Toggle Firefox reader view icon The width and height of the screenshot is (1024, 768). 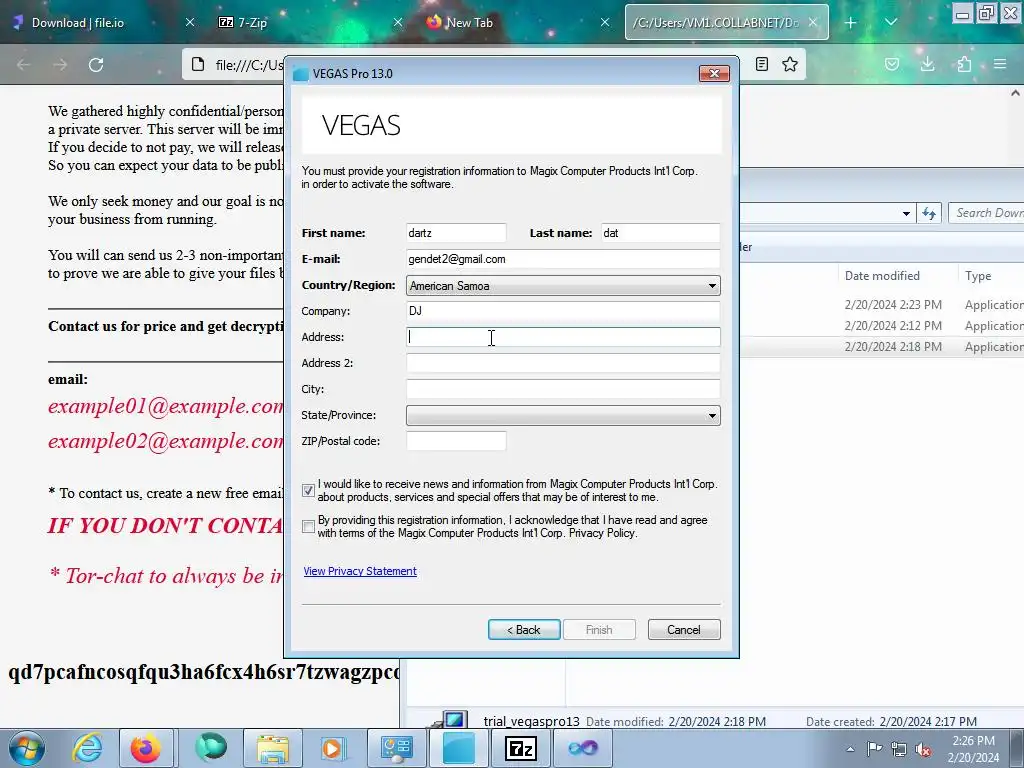click(761, 64)
